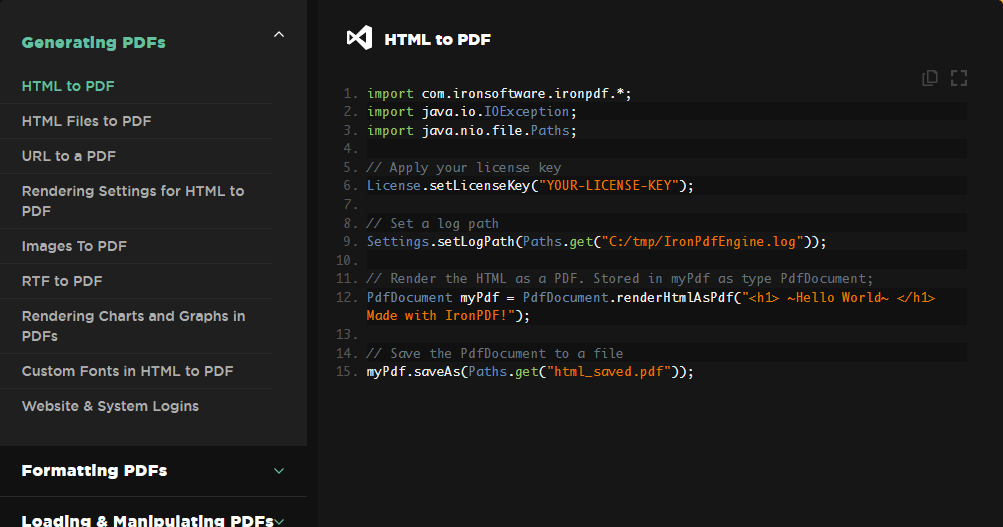
Task: Open the HTML to PDF example
Action: coord(68,86)
